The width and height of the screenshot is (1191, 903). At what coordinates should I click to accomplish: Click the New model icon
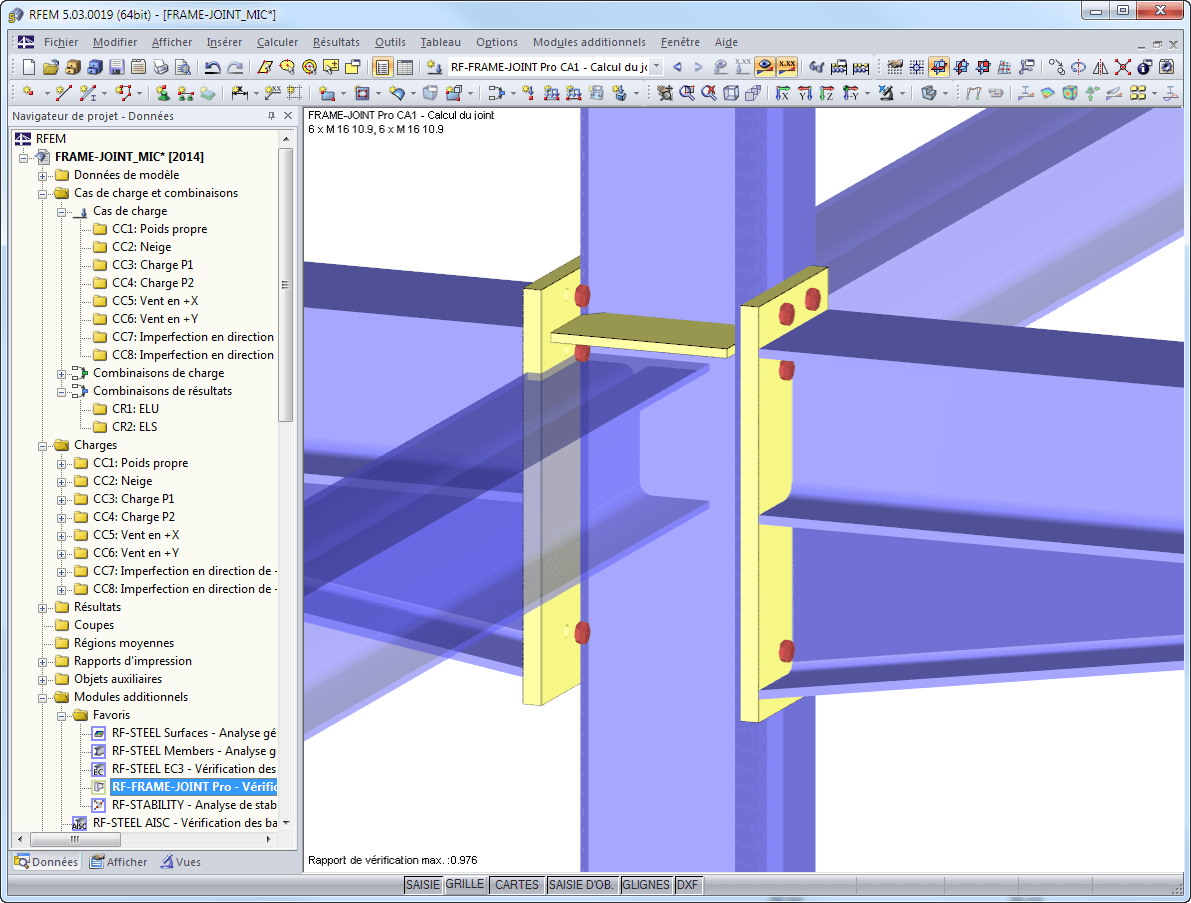pyautogui.click(x=28, y=67)
